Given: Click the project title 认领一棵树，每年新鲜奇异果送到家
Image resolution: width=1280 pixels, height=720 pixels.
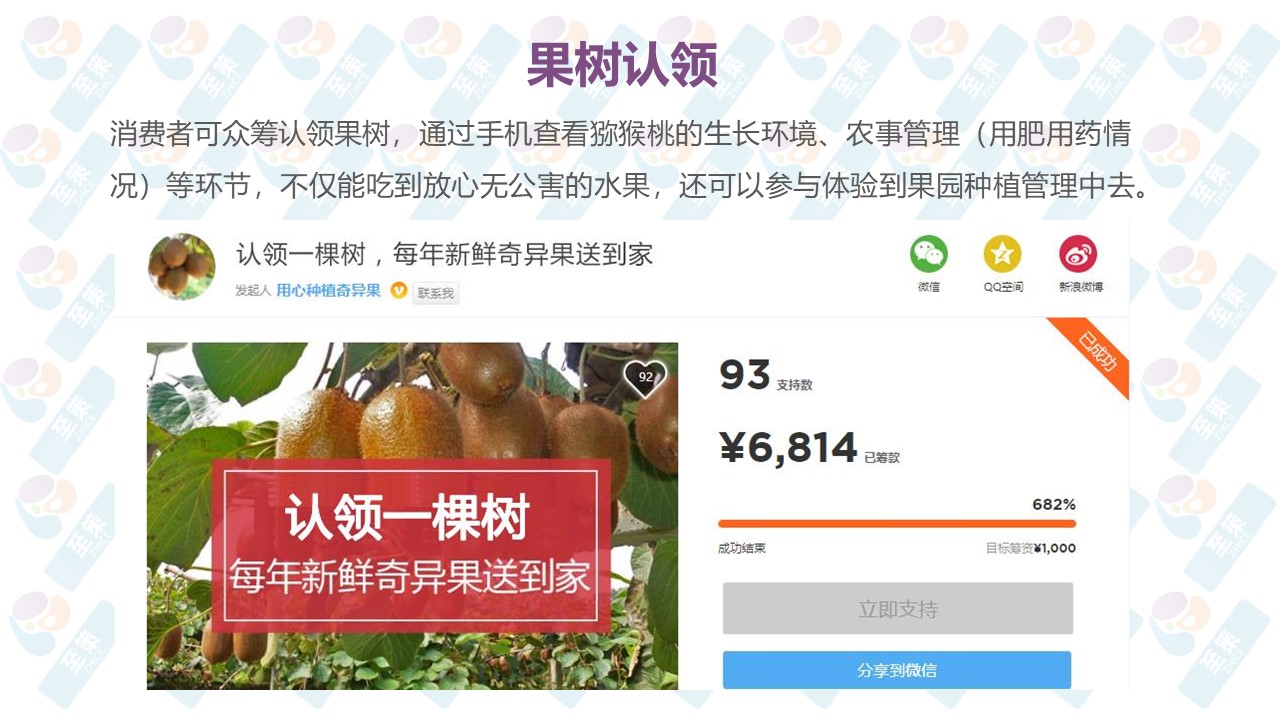Looking at the screenshot, I should tap(444, 254).
